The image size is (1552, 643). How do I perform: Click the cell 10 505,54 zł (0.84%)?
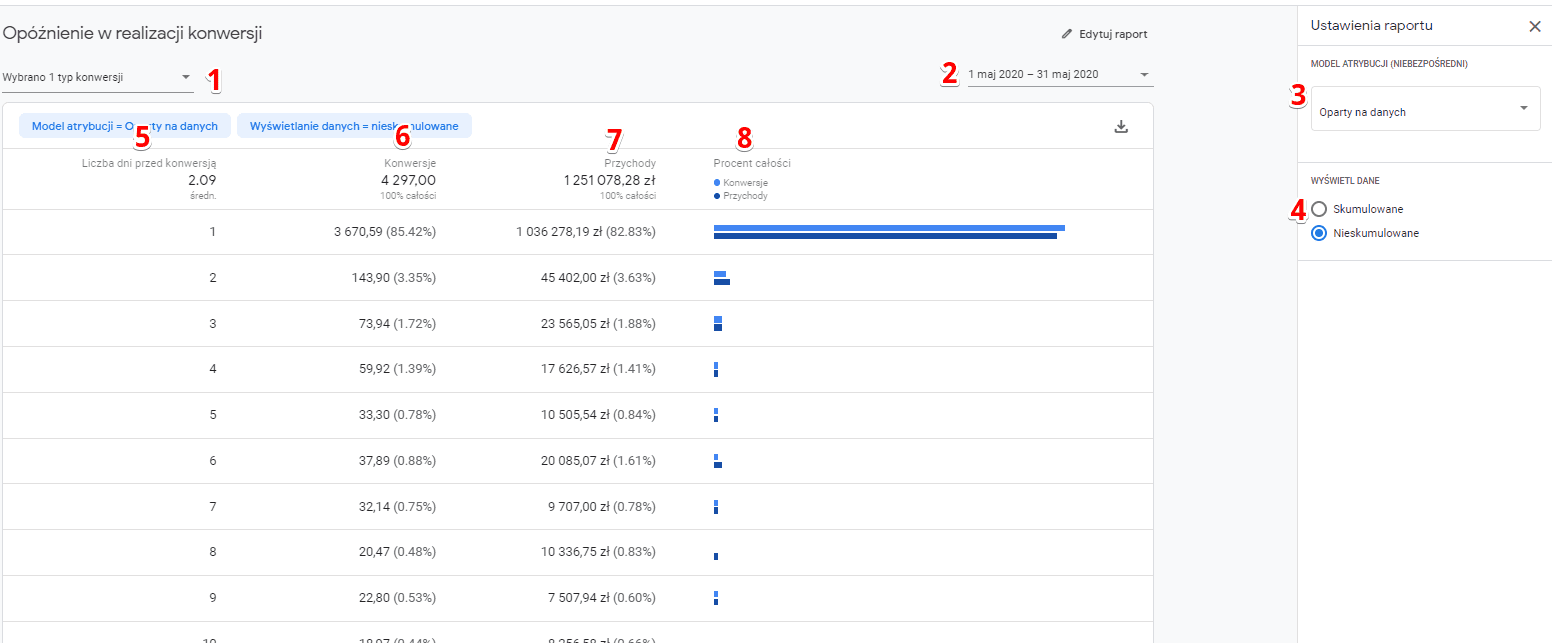(x=598, y=415)
